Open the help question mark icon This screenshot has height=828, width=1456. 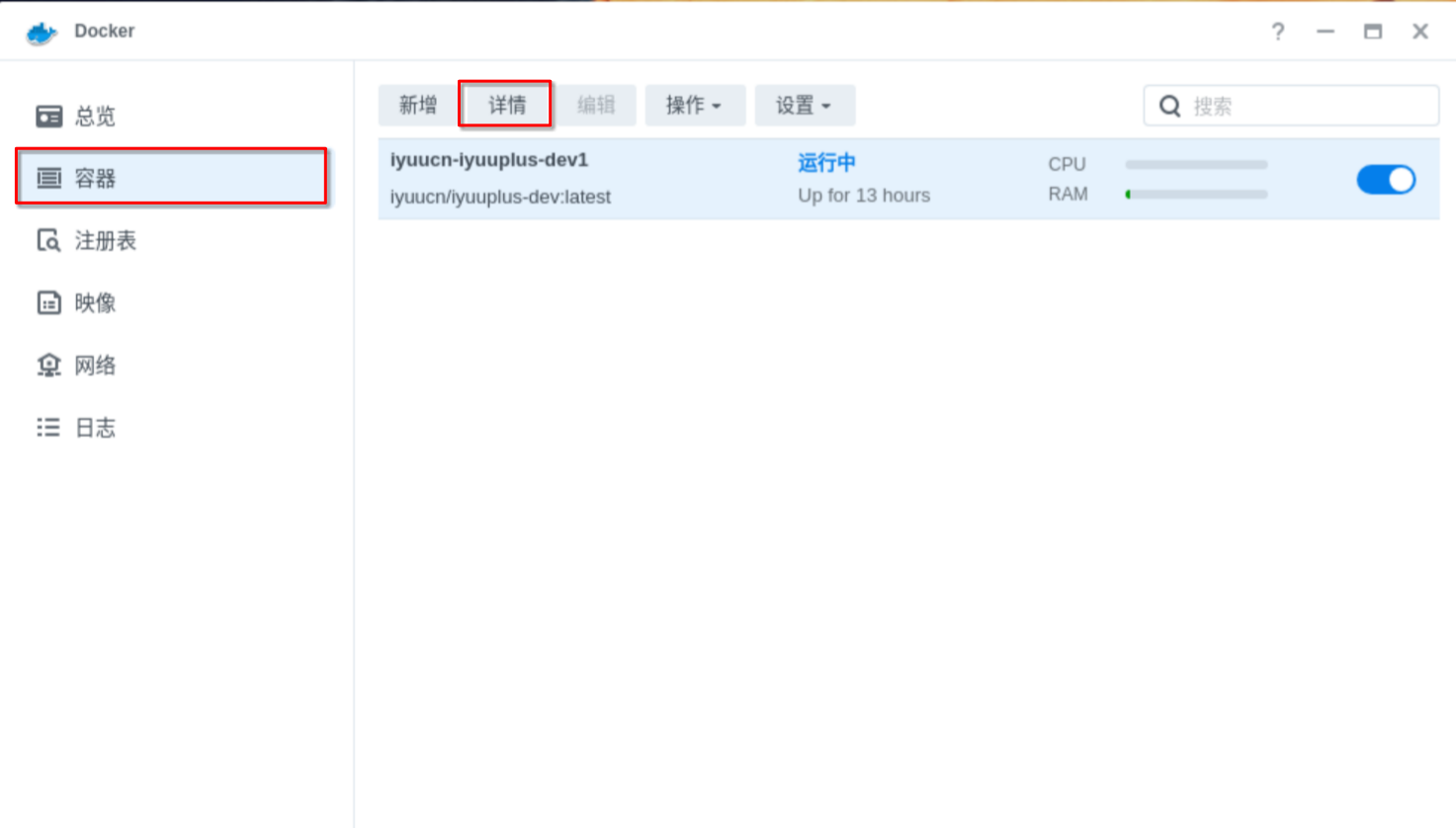click(x=1278, y=32)
